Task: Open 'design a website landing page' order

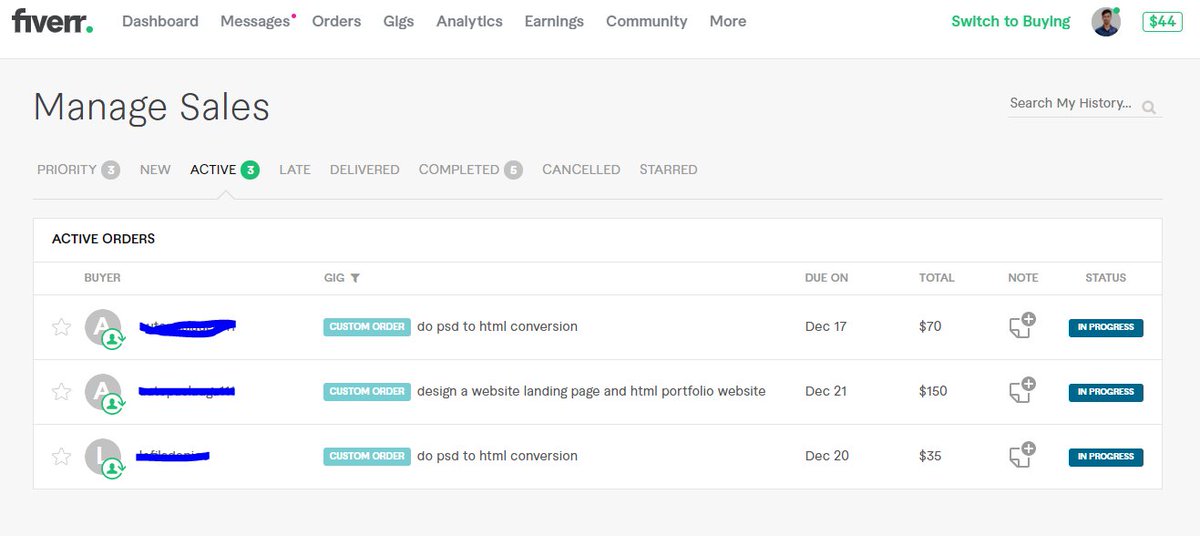Action: (x=591, y=392)
